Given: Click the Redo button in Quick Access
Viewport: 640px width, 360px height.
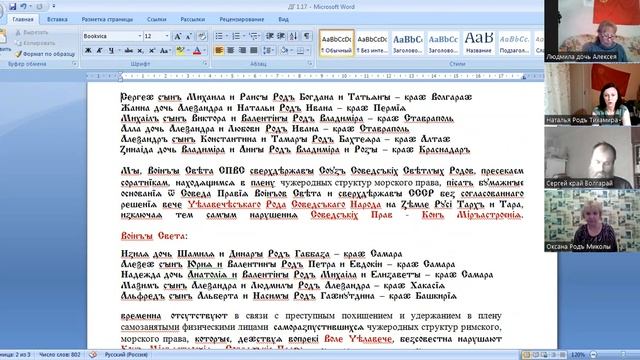Looking at the screenshot, I should click(39, 6).
